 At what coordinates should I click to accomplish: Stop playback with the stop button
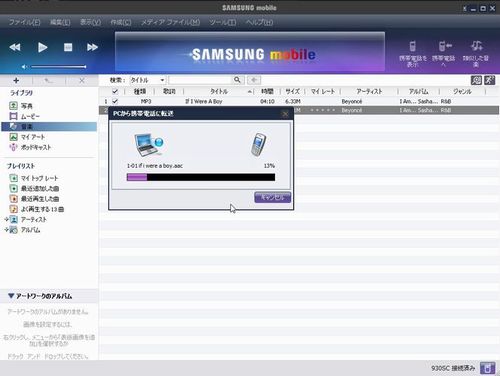(68, 47)
